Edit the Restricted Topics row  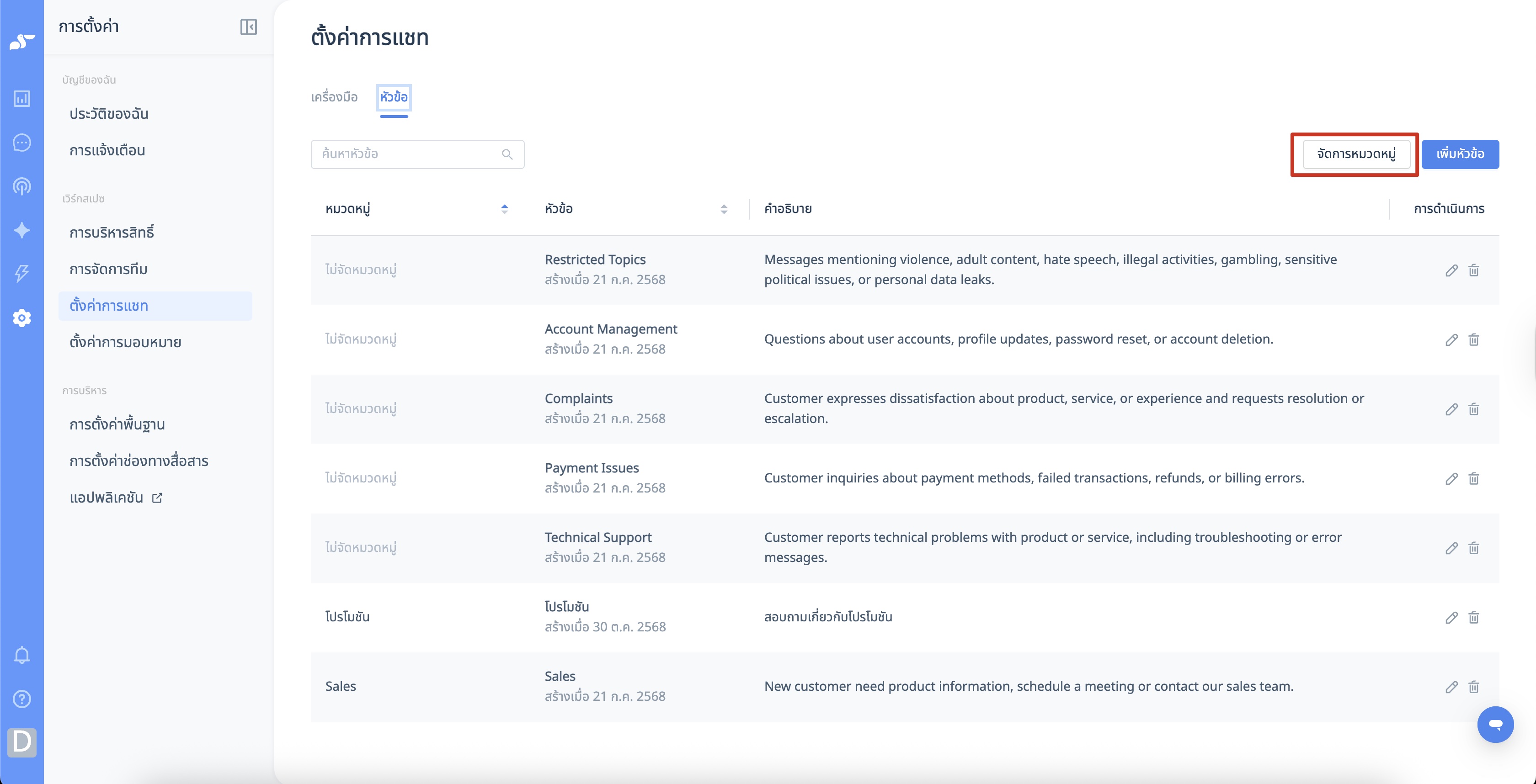[1451, 270]
